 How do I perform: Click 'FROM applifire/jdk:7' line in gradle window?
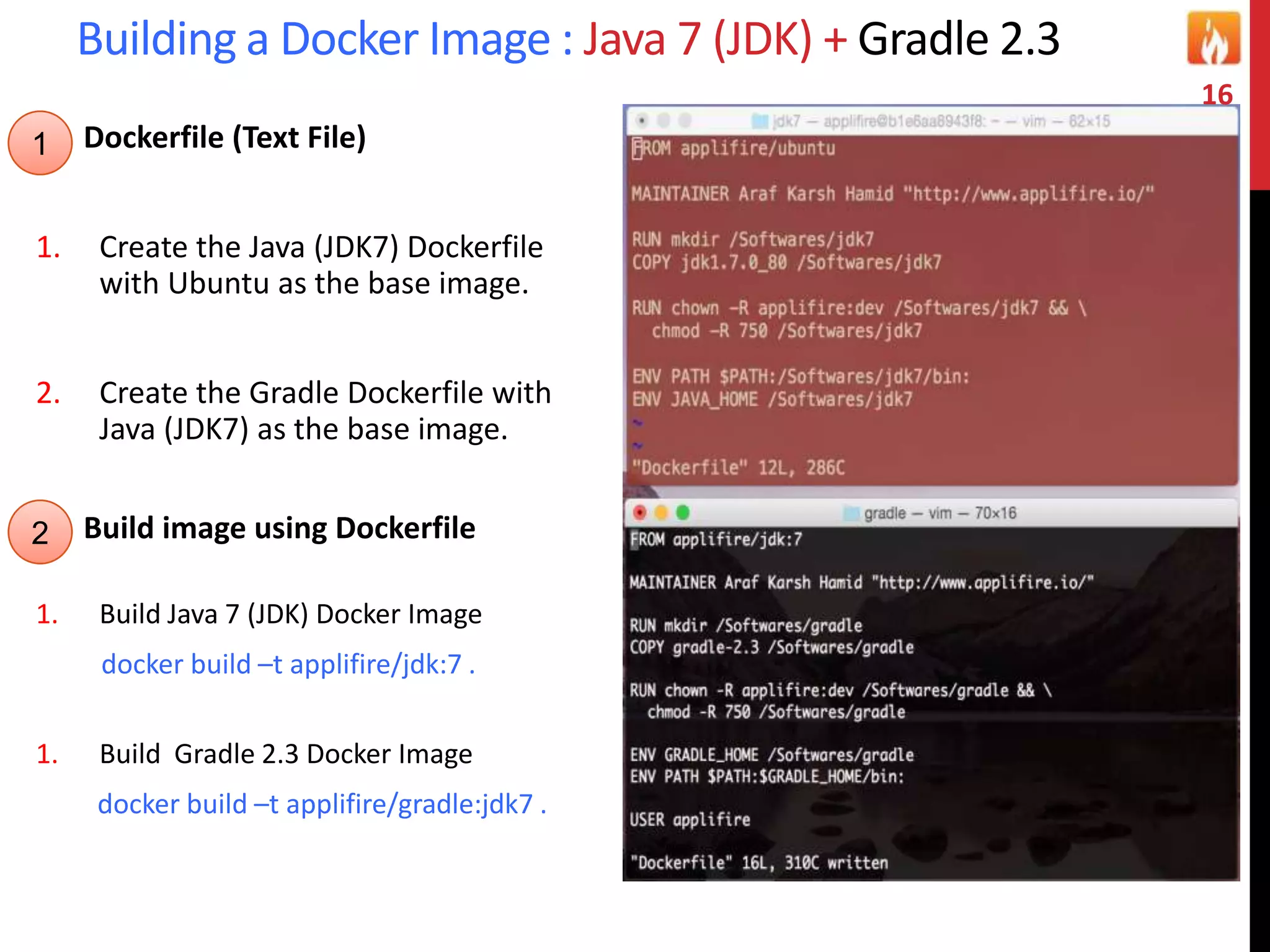click(716, 540)
